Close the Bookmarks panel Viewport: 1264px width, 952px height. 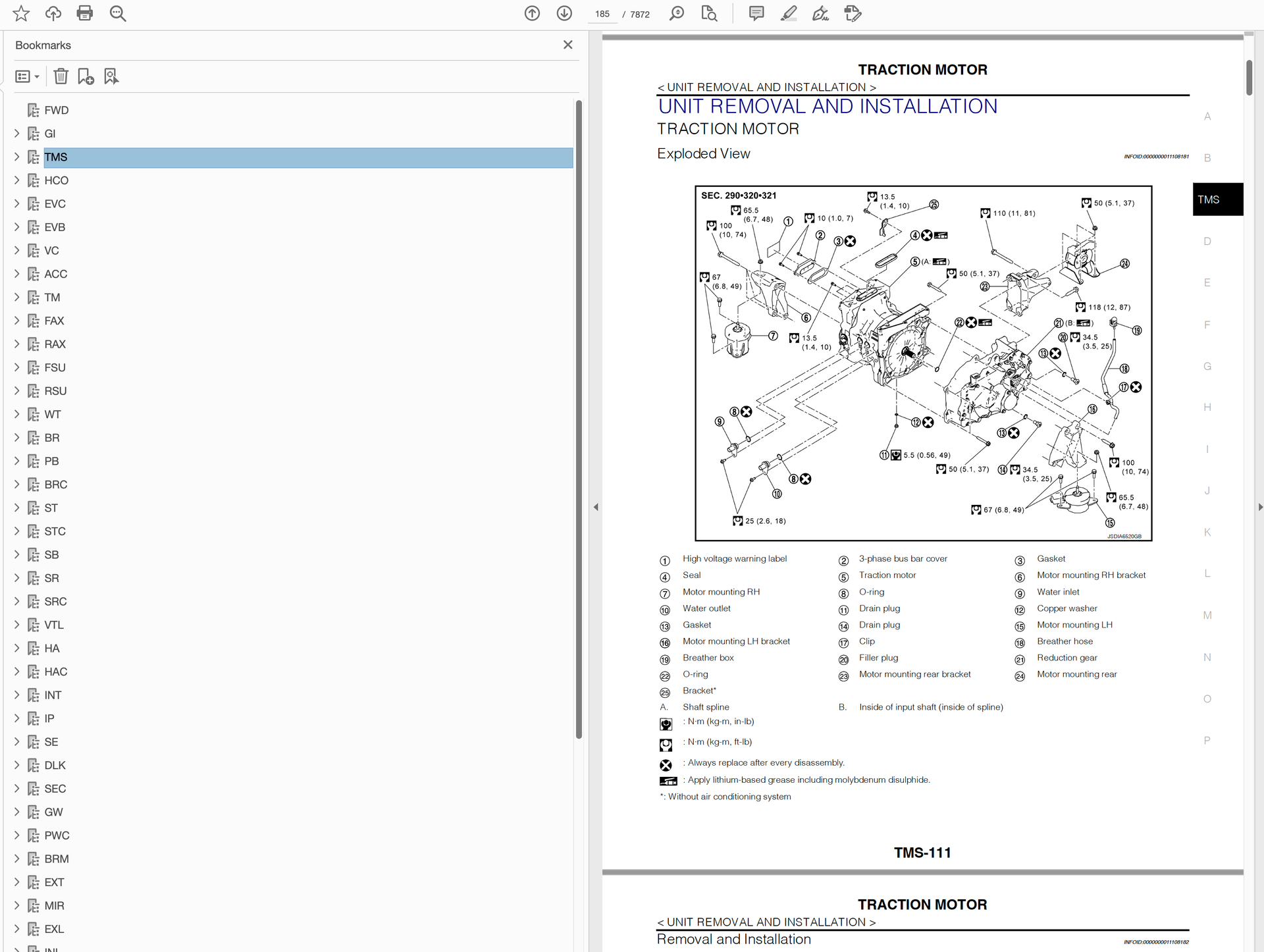567,45
